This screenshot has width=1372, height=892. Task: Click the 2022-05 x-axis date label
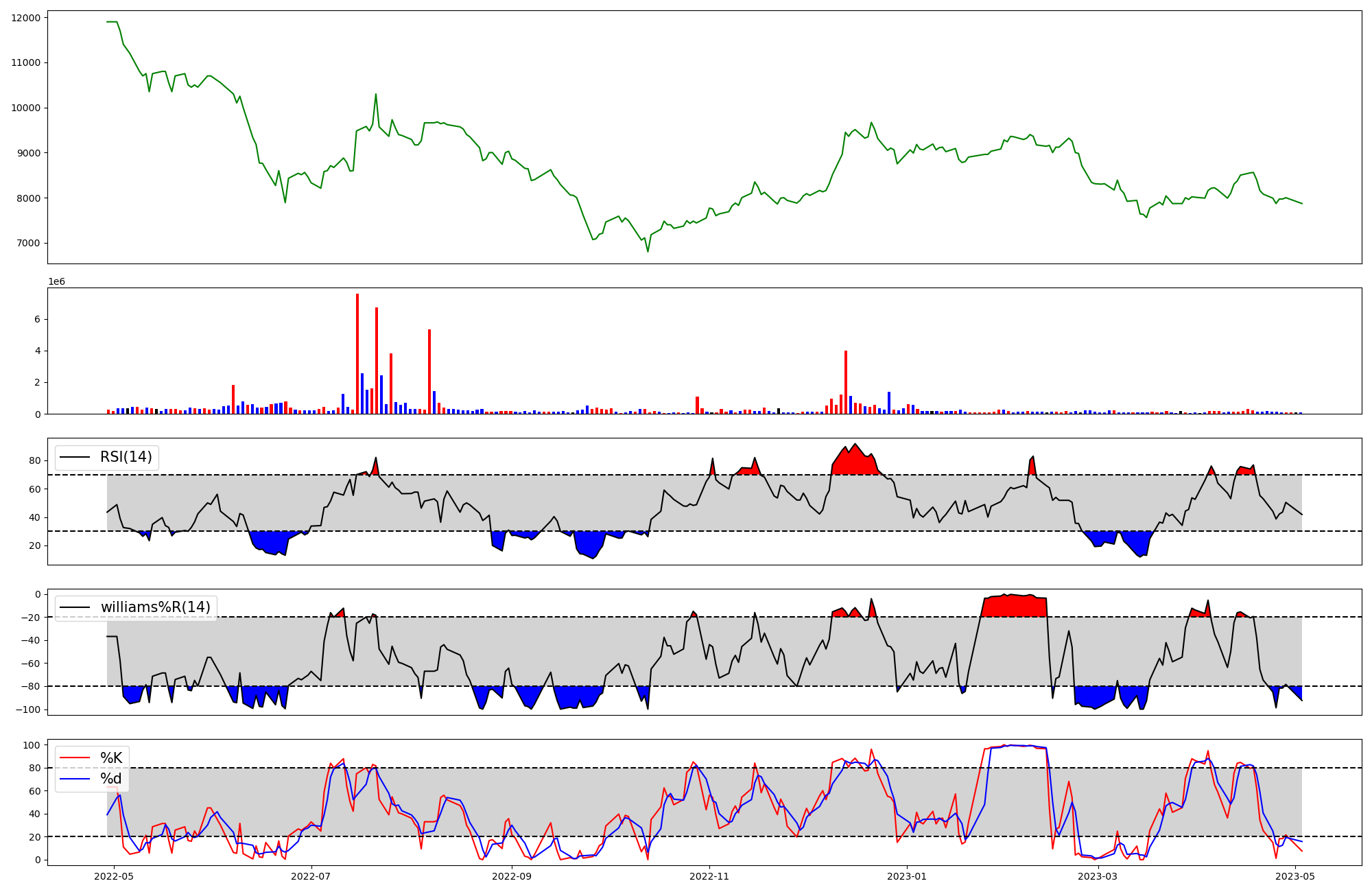click(x=113, y=876)
